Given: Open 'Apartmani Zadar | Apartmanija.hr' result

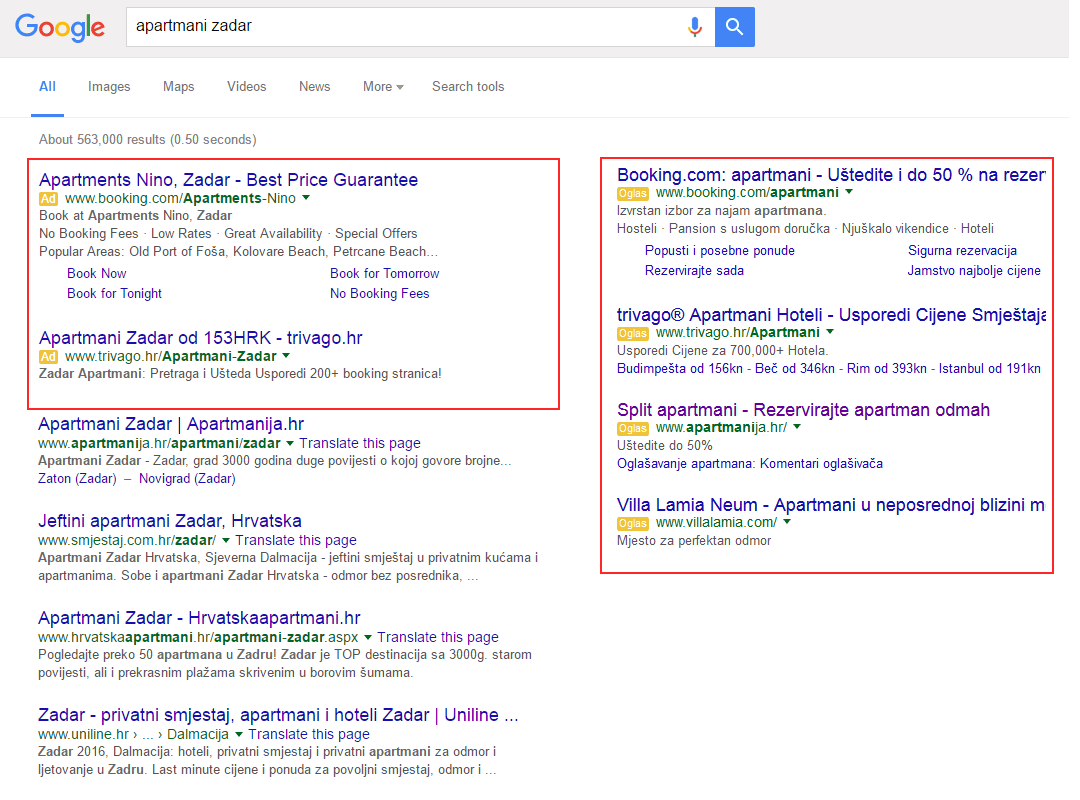Looking at the screenshot, I should (x=171, y=424).
